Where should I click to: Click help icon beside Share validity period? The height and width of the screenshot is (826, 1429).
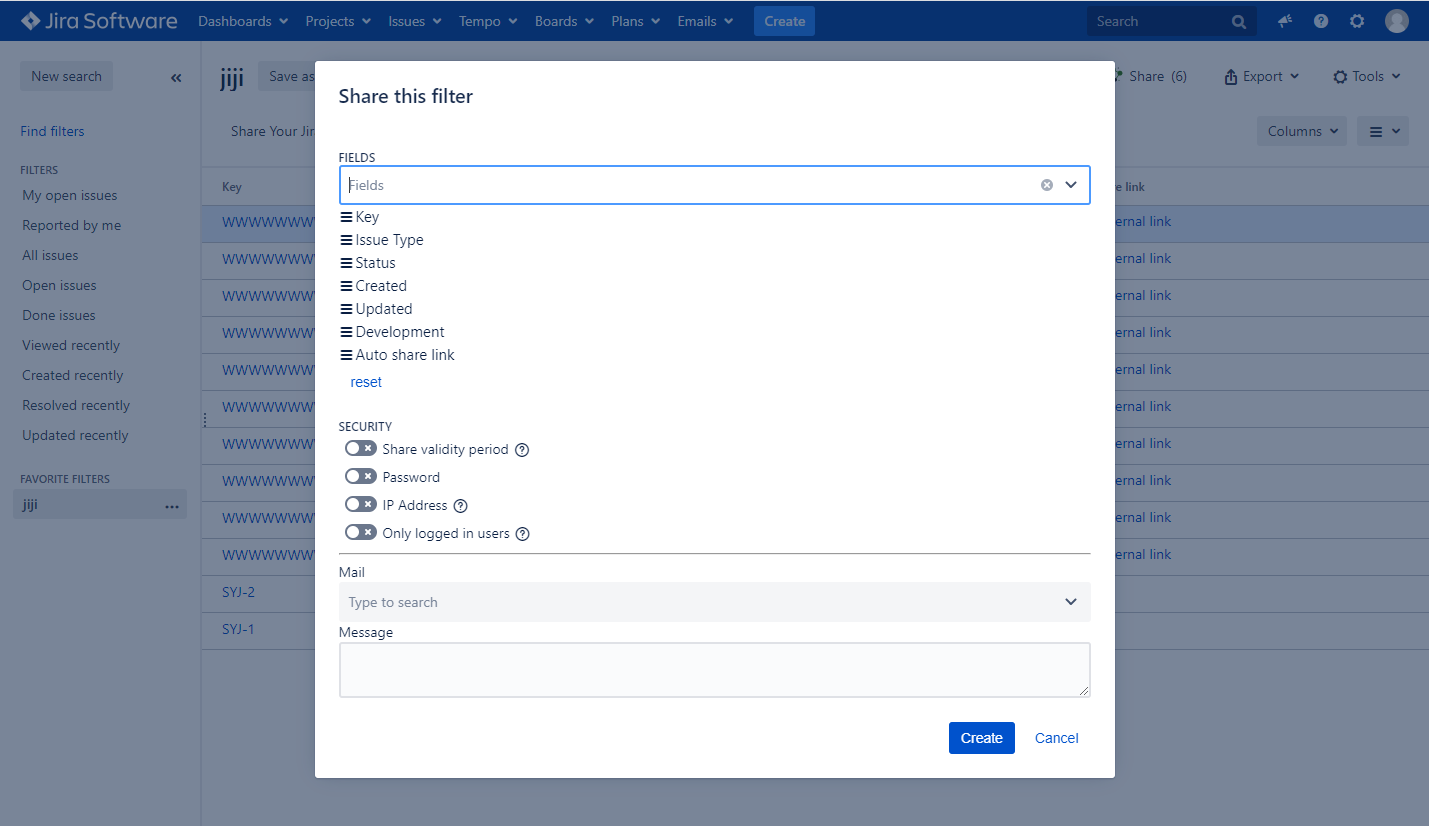(x=522, y=450)
